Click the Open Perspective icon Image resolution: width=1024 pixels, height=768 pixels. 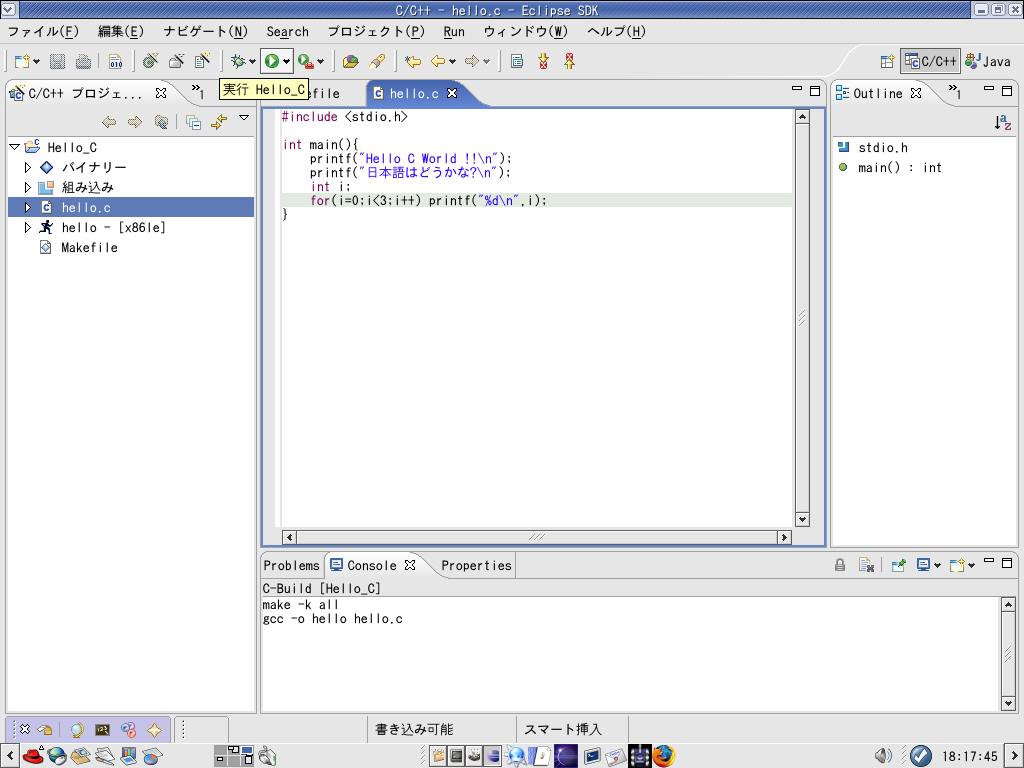(x=887, y=61)
